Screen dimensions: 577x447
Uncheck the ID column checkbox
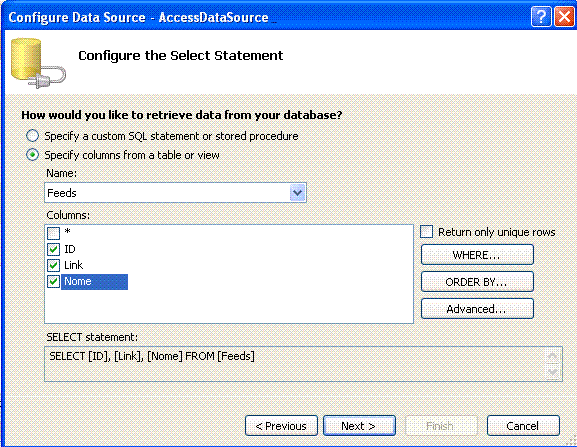[53, 249]
